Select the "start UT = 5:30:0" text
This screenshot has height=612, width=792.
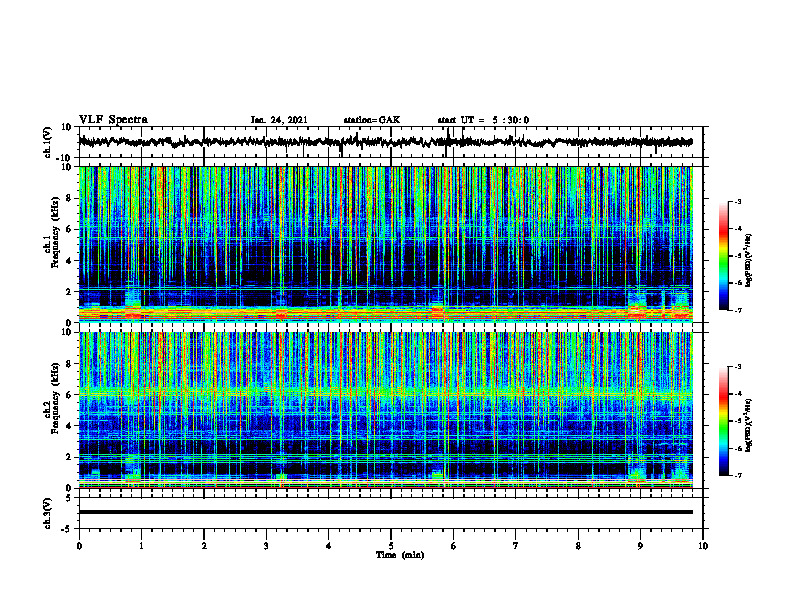(x=483, y=120)
